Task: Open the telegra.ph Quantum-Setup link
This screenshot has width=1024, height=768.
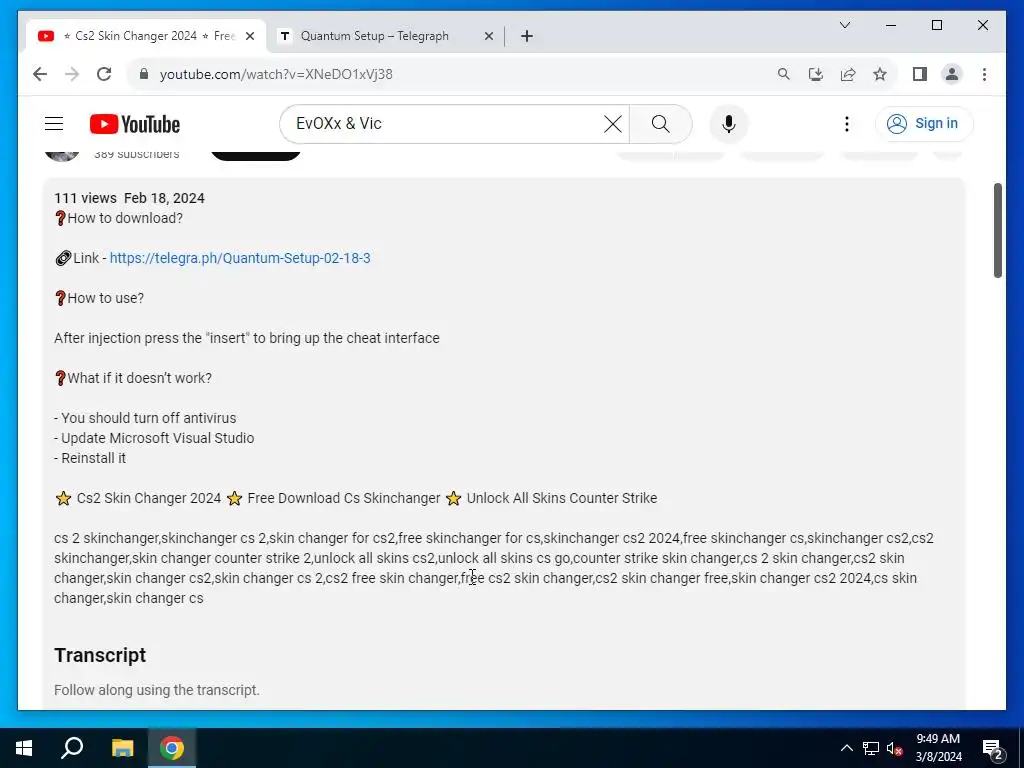Action: (x=240, y=258)
